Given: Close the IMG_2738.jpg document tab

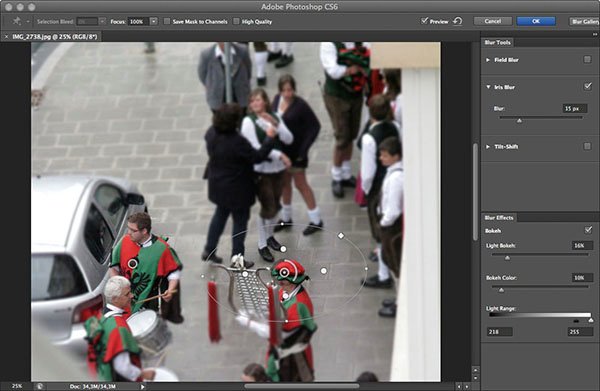Looking at the screenshot, I should pyautogui.click(x=6, y=37).
